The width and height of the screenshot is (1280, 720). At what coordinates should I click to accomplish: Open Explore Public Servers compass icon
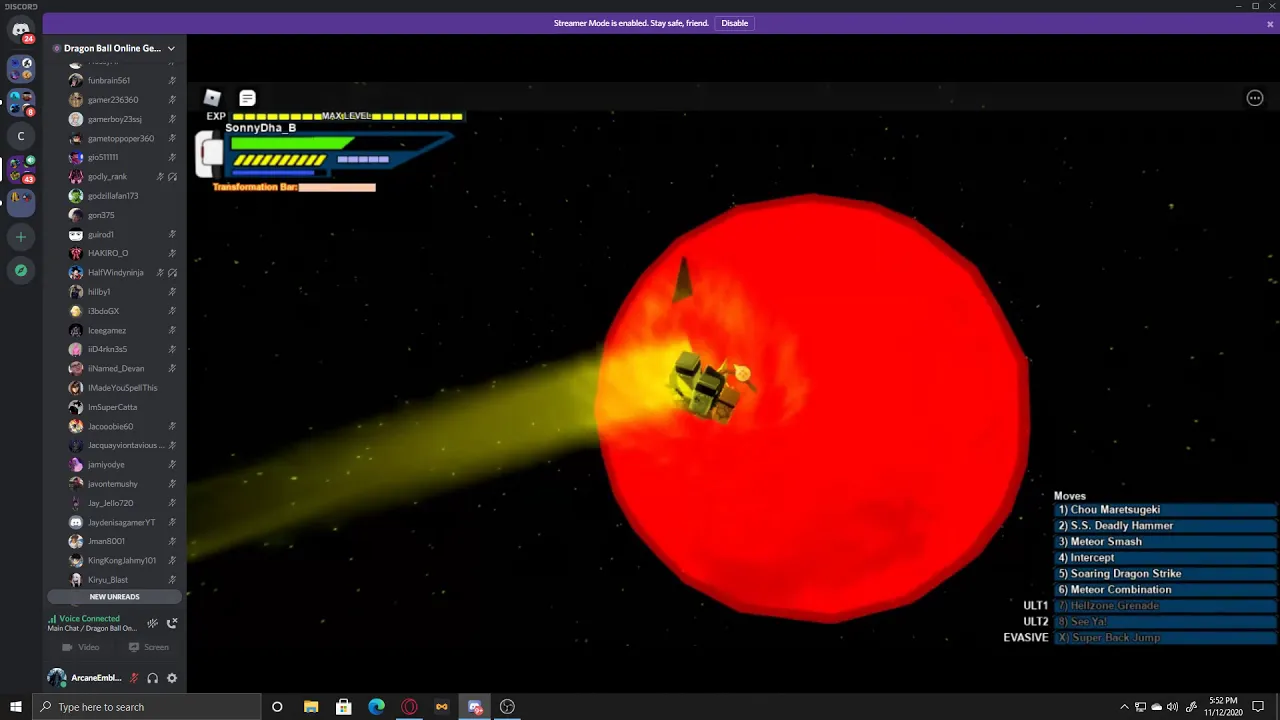21,270
